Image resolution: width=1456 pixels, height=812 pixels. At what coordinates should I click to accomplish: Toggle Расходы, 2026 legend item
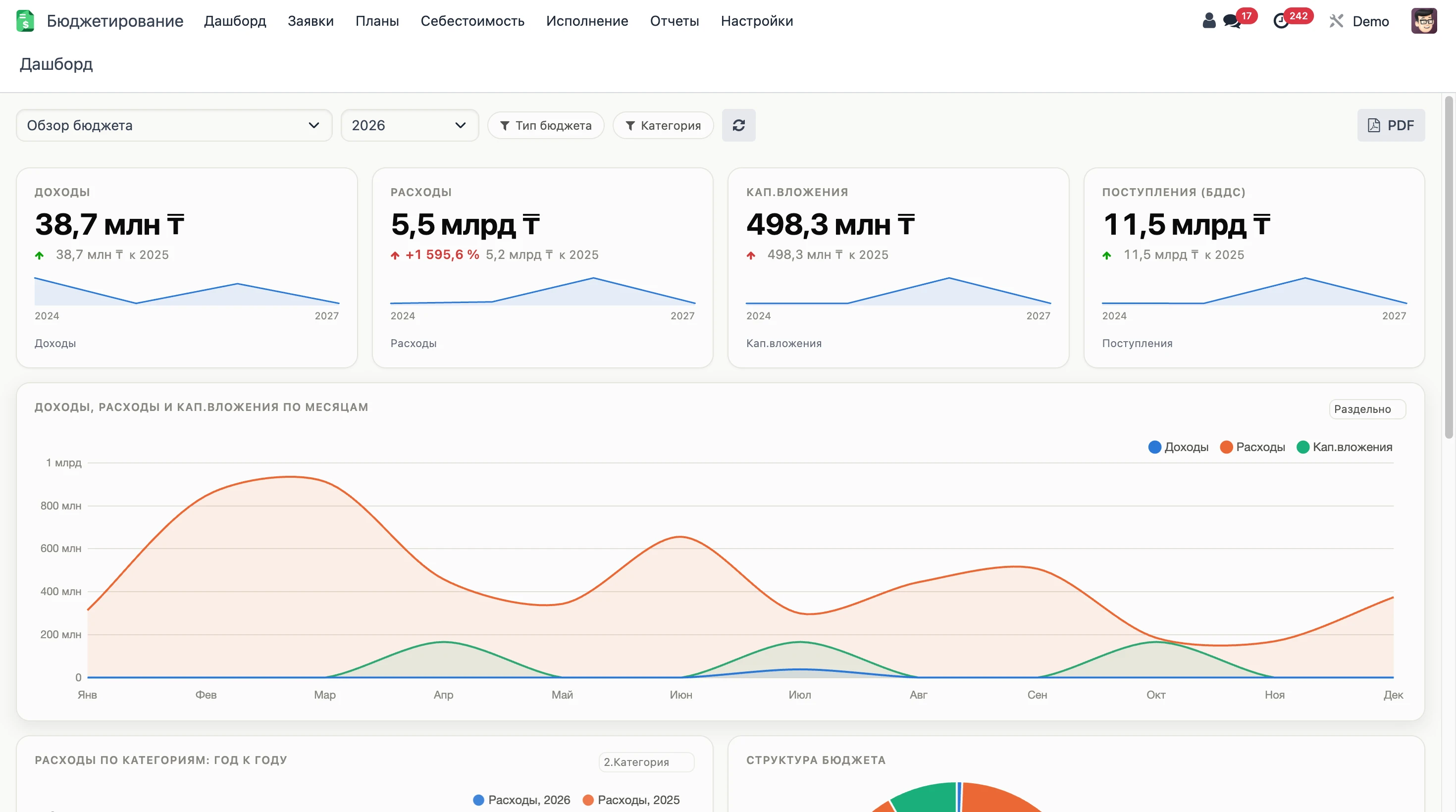[521, 799]
